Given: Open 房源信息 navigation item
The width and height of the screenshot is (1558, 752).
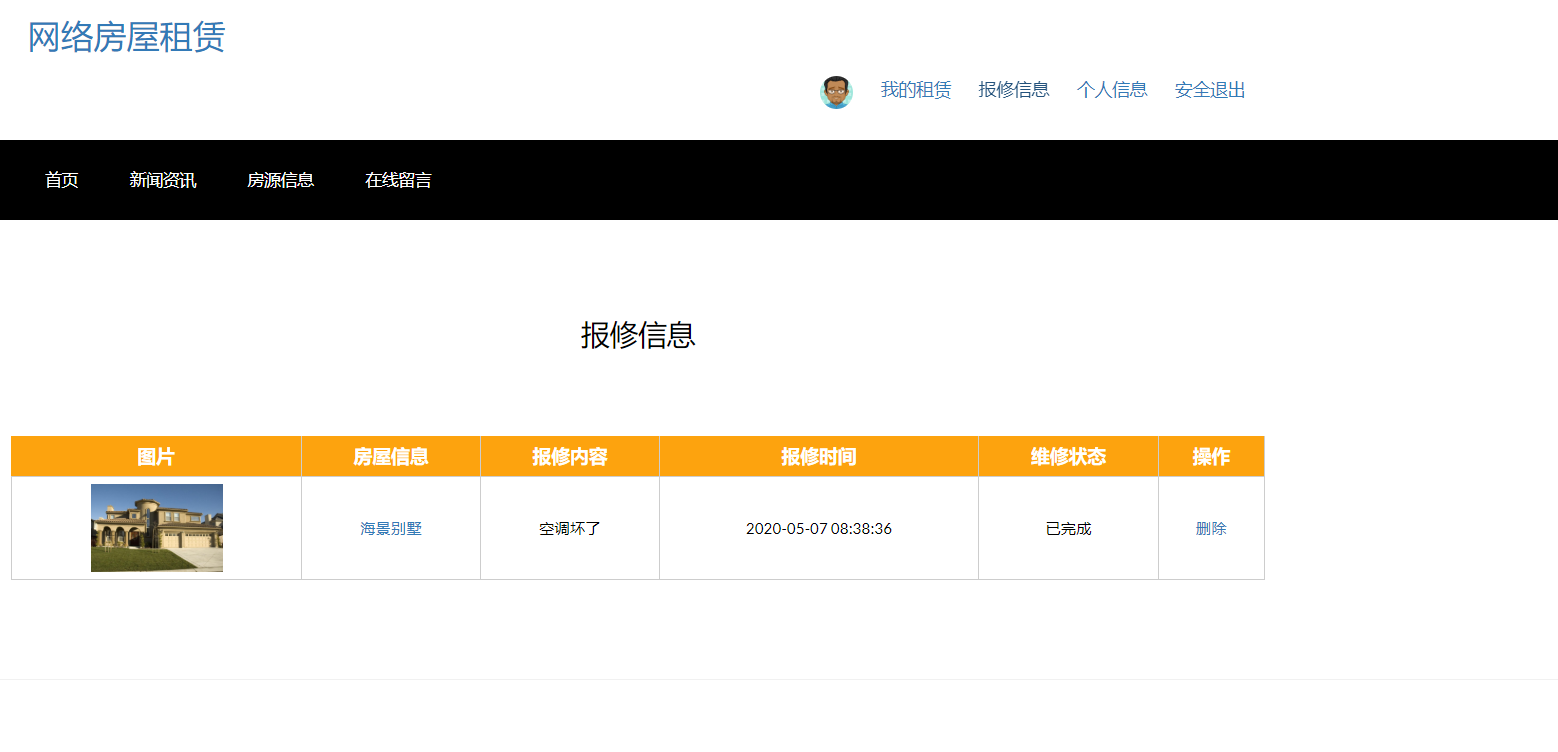Looking at the screenshot, I should (x=280, y=180).
